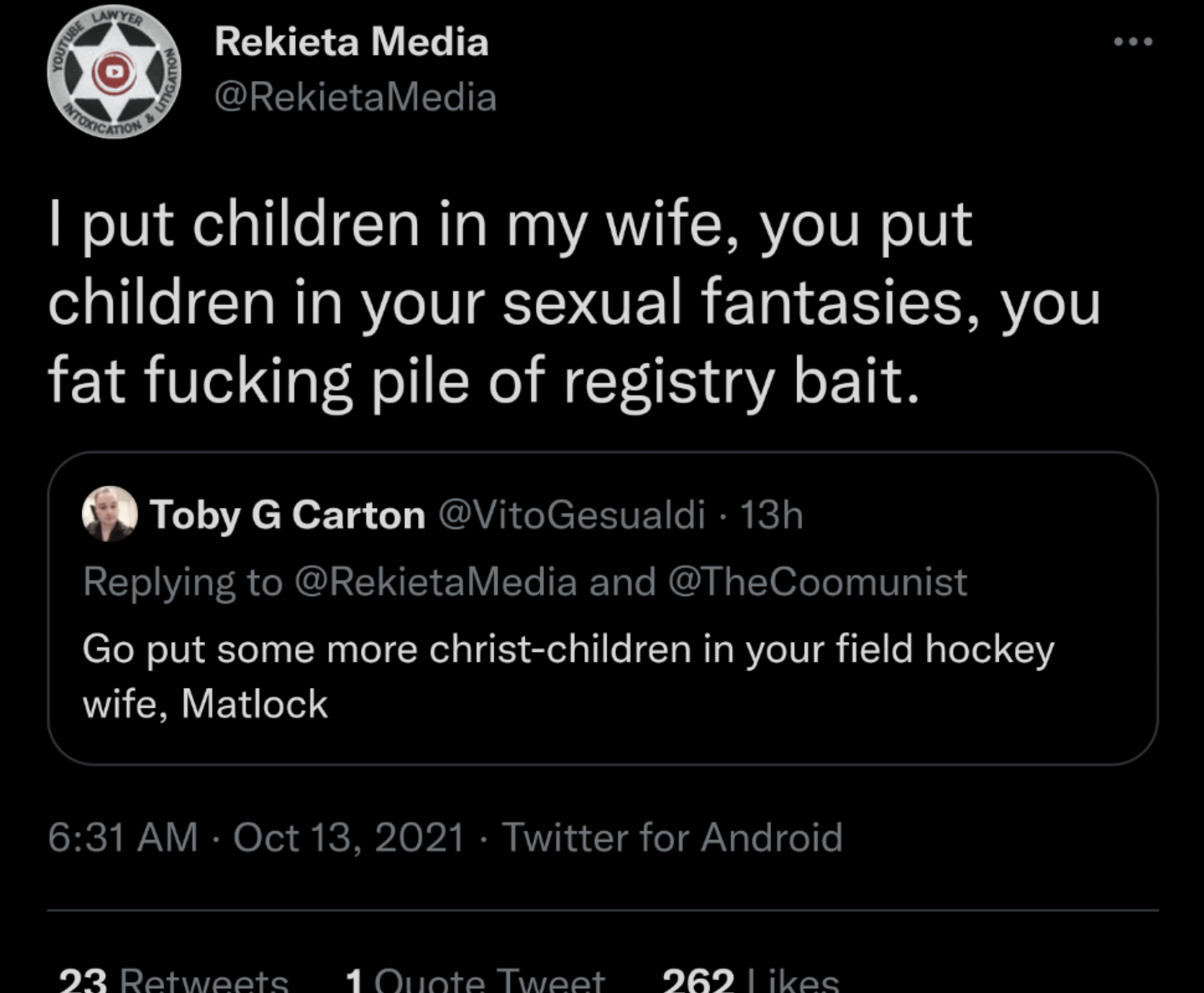Open Toby G Carton's small avatar
The height and width of the screenshot is (993, 1204).
[110, 514]
